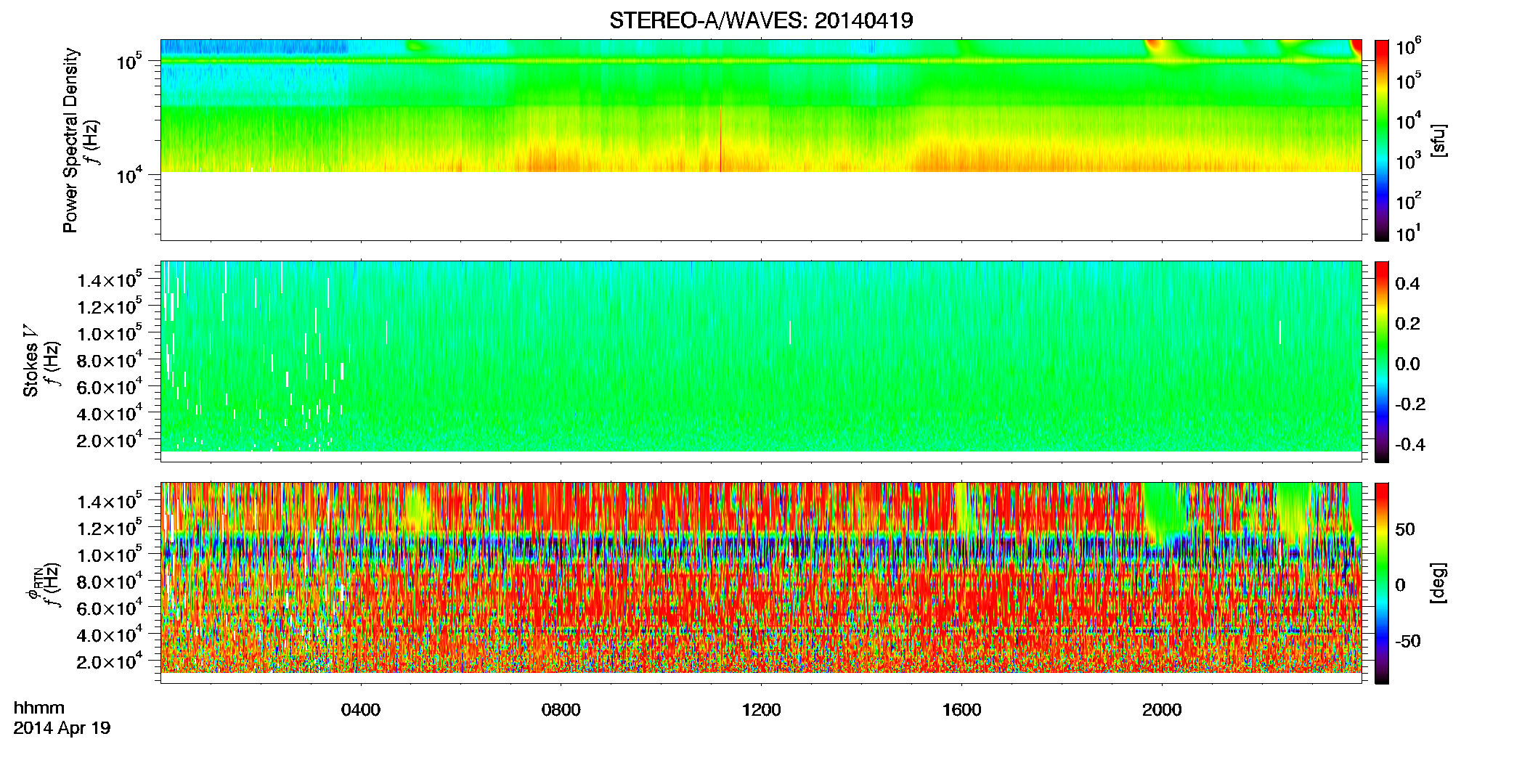Click the Power Spectral Density color bar
This screenshot has width=1522, height=784.
pyautogui.click(x=1382, y=140)
